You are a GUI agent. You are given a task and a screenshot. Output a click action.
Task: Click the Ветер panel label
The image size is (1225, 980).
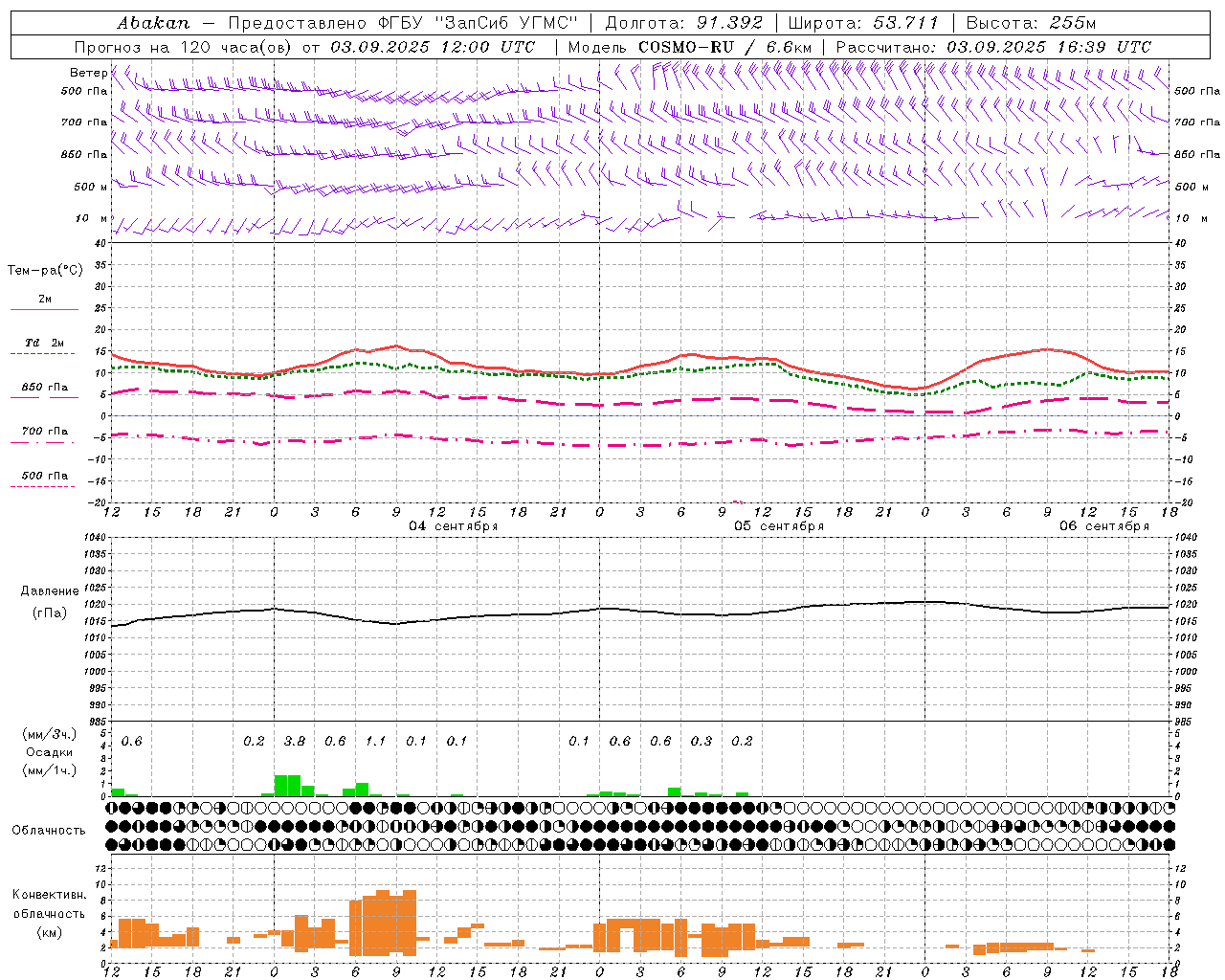pyautogui.click(x=88, y=73)
